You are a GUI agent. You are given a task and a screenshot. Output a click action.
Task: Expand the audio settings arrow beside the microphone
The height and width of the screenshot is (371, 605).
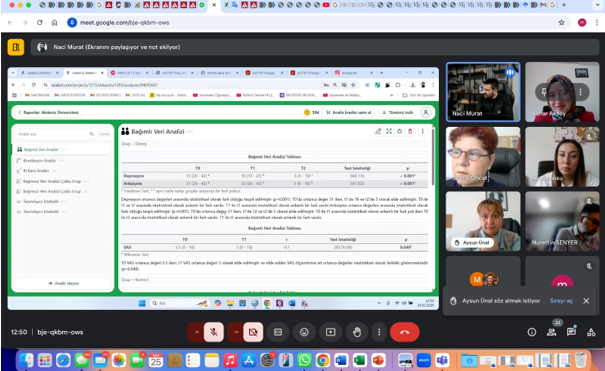[196, 332]
